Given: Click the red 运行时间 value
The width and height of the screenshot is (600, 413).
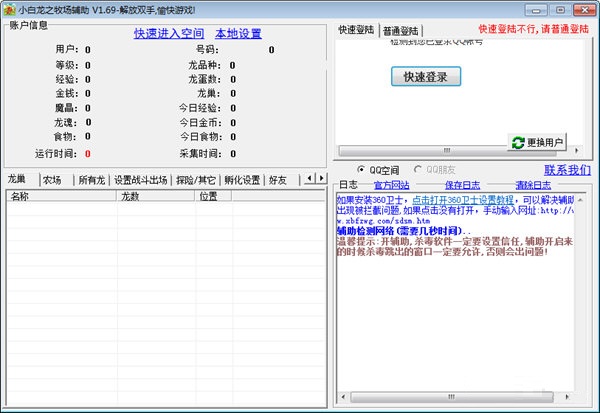Looking at the screenshot, I should pyautogui.click(x=88, y=154).
